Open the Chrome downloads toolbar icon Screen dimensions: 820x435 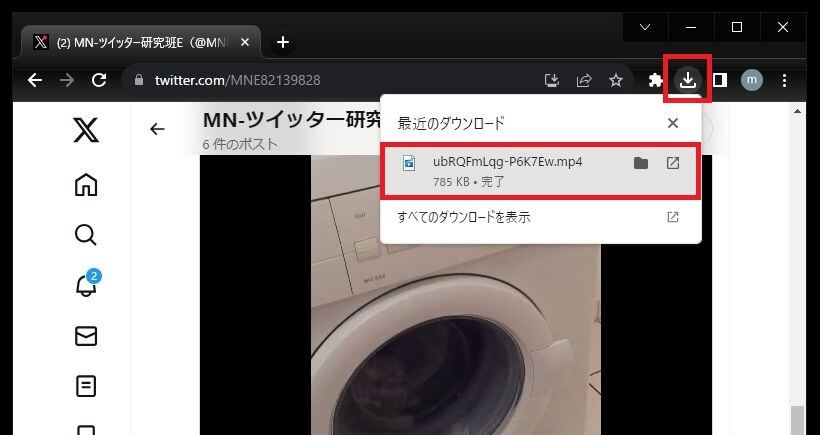pyautogui.click(x=688, y=80)
